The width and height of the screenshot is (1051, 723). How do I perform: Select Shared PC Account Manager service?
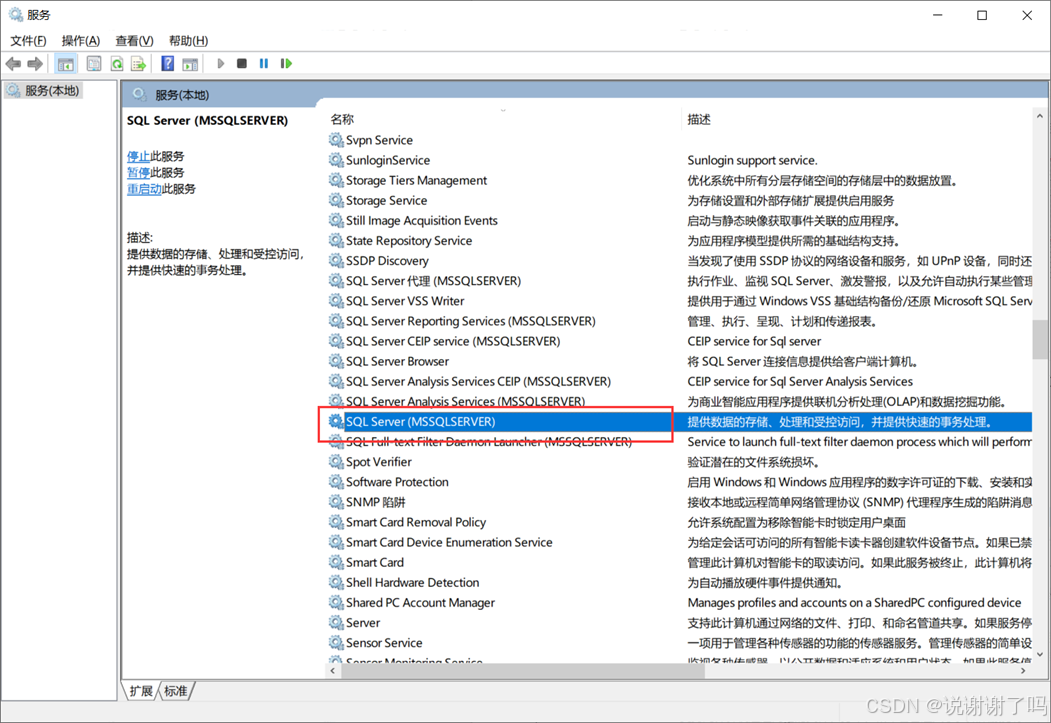point(420,602)
